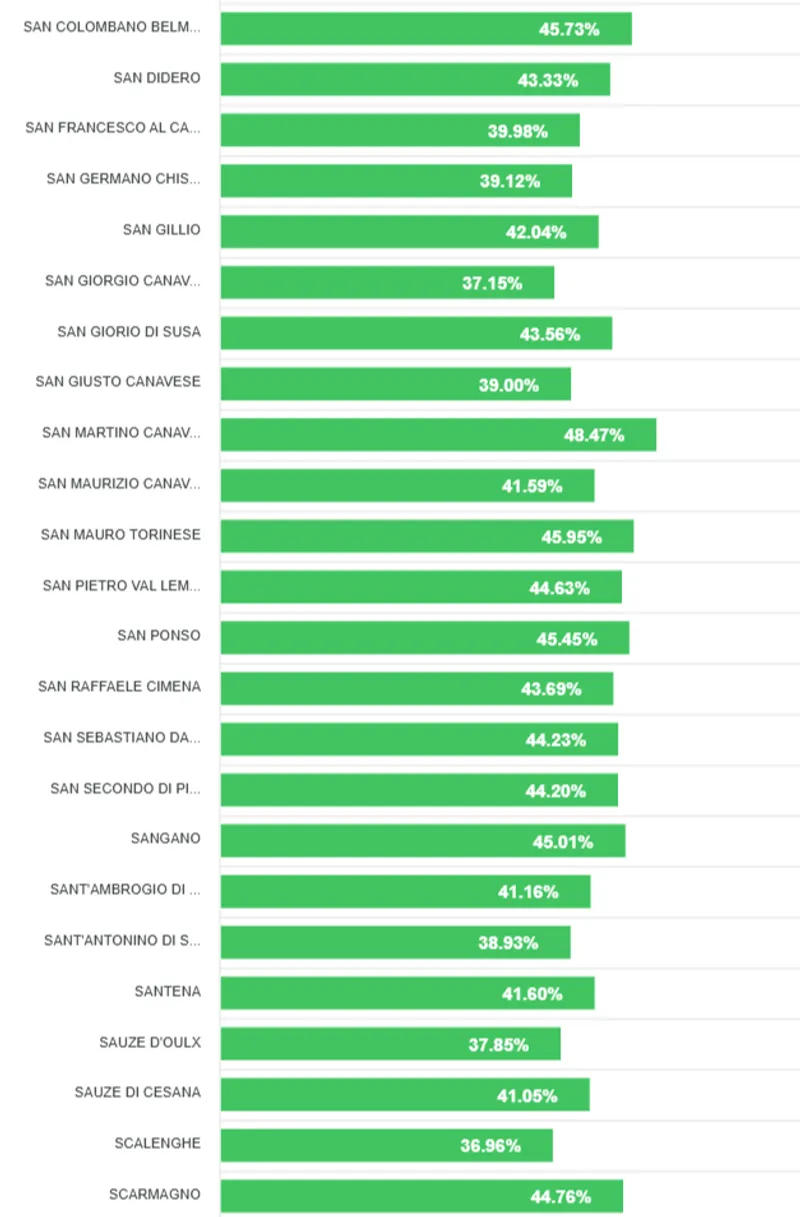
Task: Click the SAUZE D'OULX 37.85% bar
Action: (x=390, y=1045)
